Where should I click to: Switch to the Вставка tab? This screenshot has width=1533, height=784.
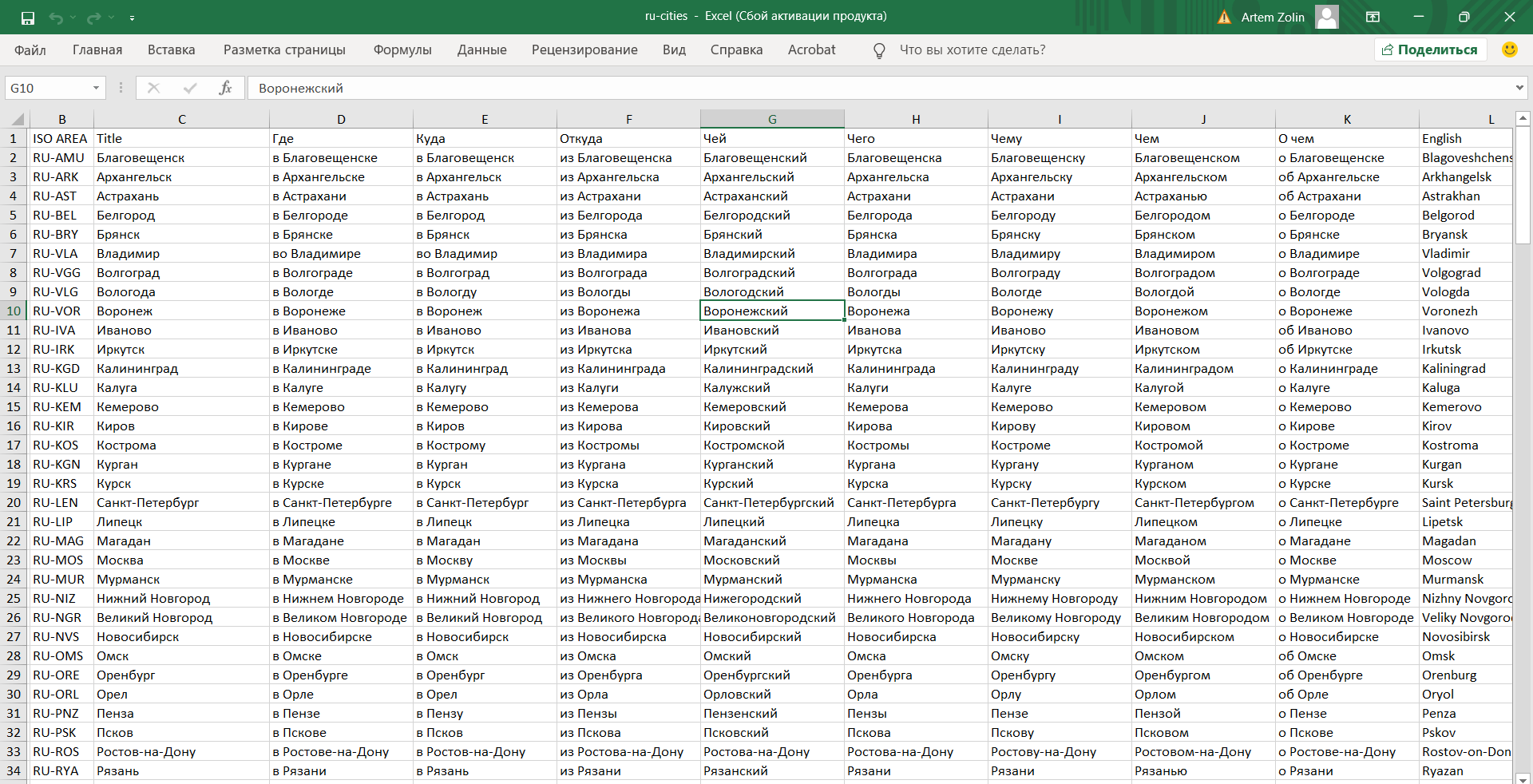pos(172,49)
